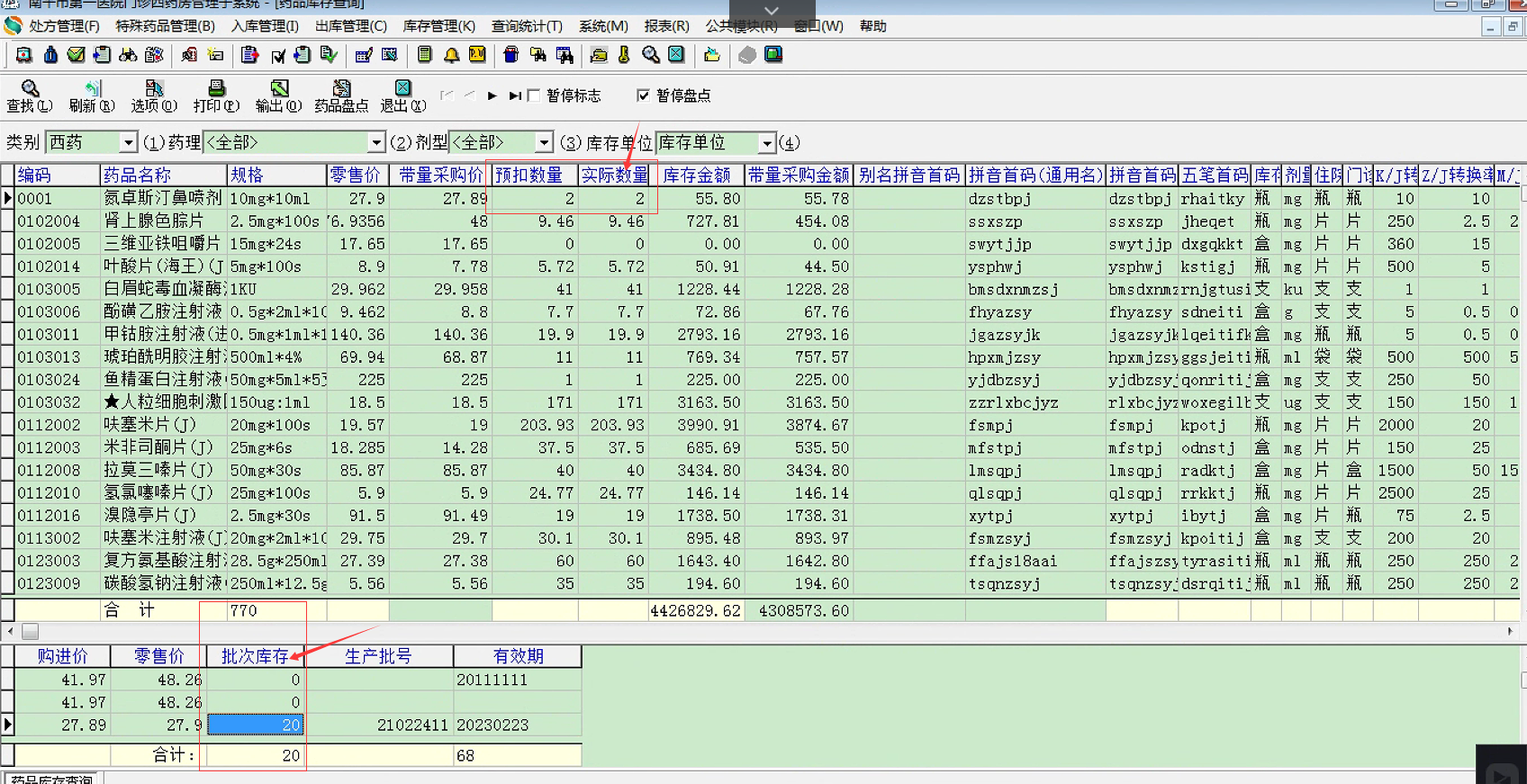Expand the 剂型 dropdown
Viewport: 1527px width, 784px height.
[544, 143]
